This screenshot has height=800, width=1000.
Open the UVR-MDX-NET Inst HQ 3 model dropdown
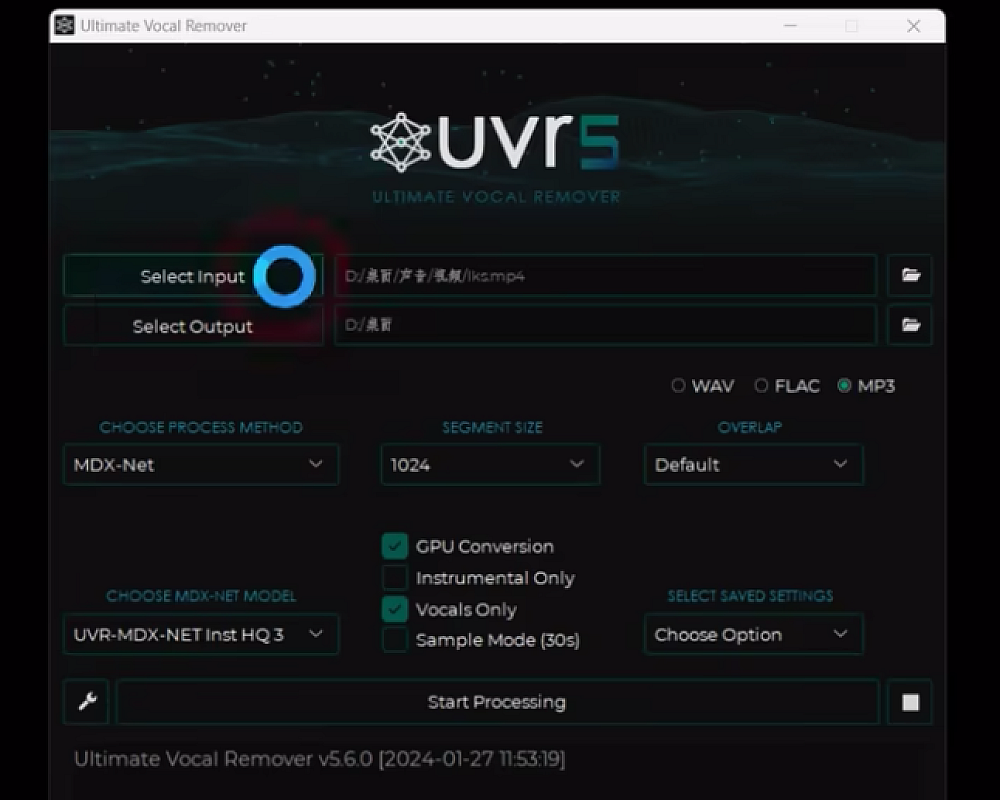201,635
